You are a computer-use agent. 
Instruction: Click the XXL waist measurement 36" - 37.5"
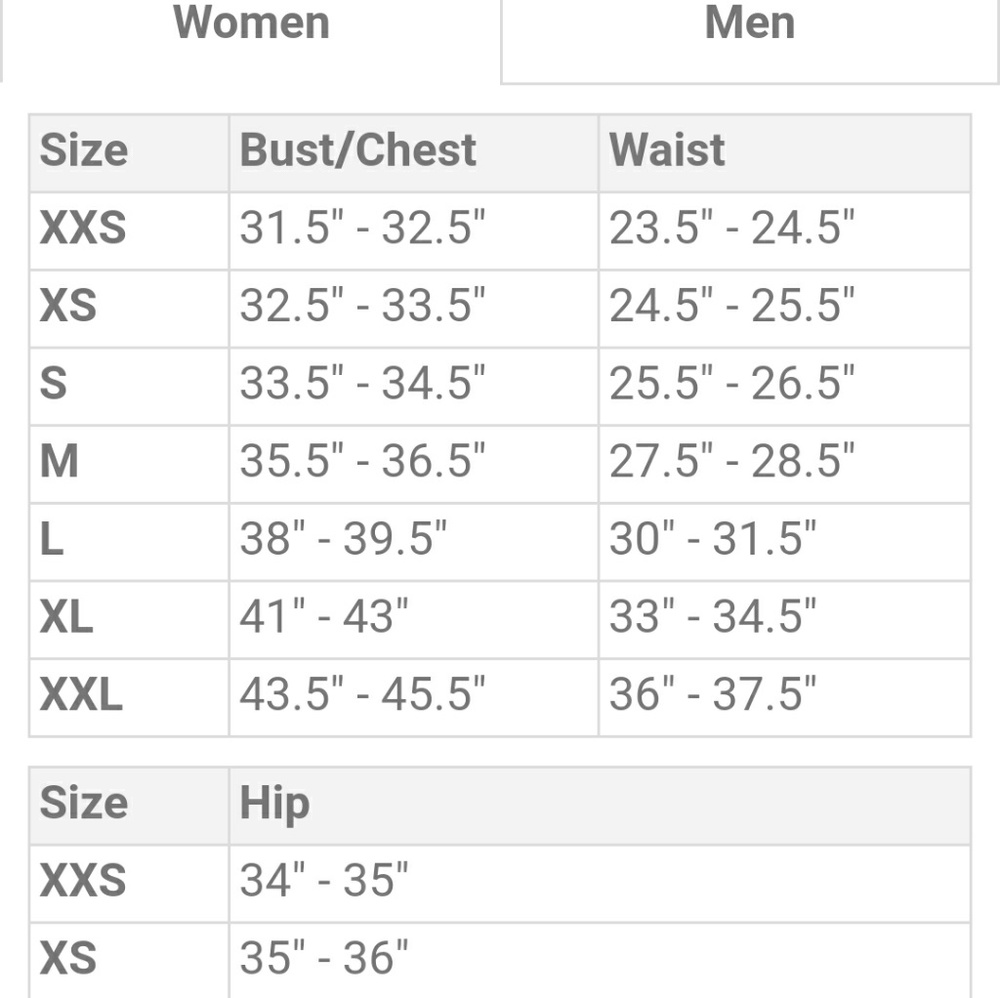pos(713,695)
